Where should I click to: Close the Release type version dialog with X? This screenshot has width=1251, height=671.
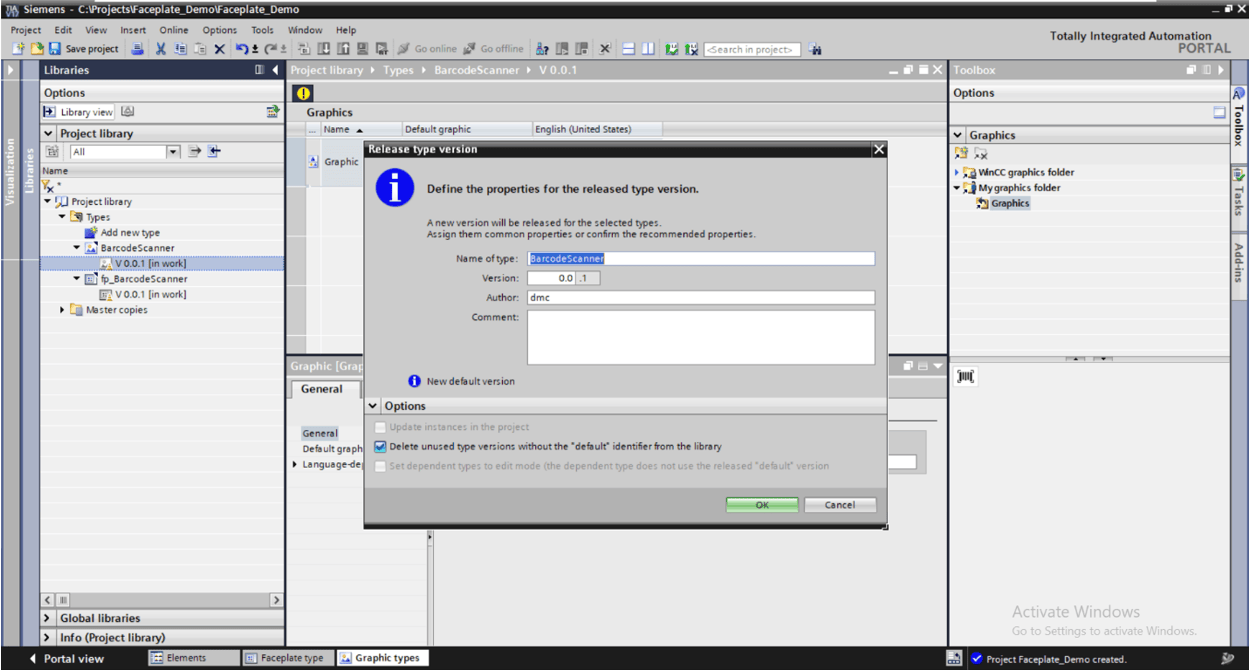(x=879, y=149)
